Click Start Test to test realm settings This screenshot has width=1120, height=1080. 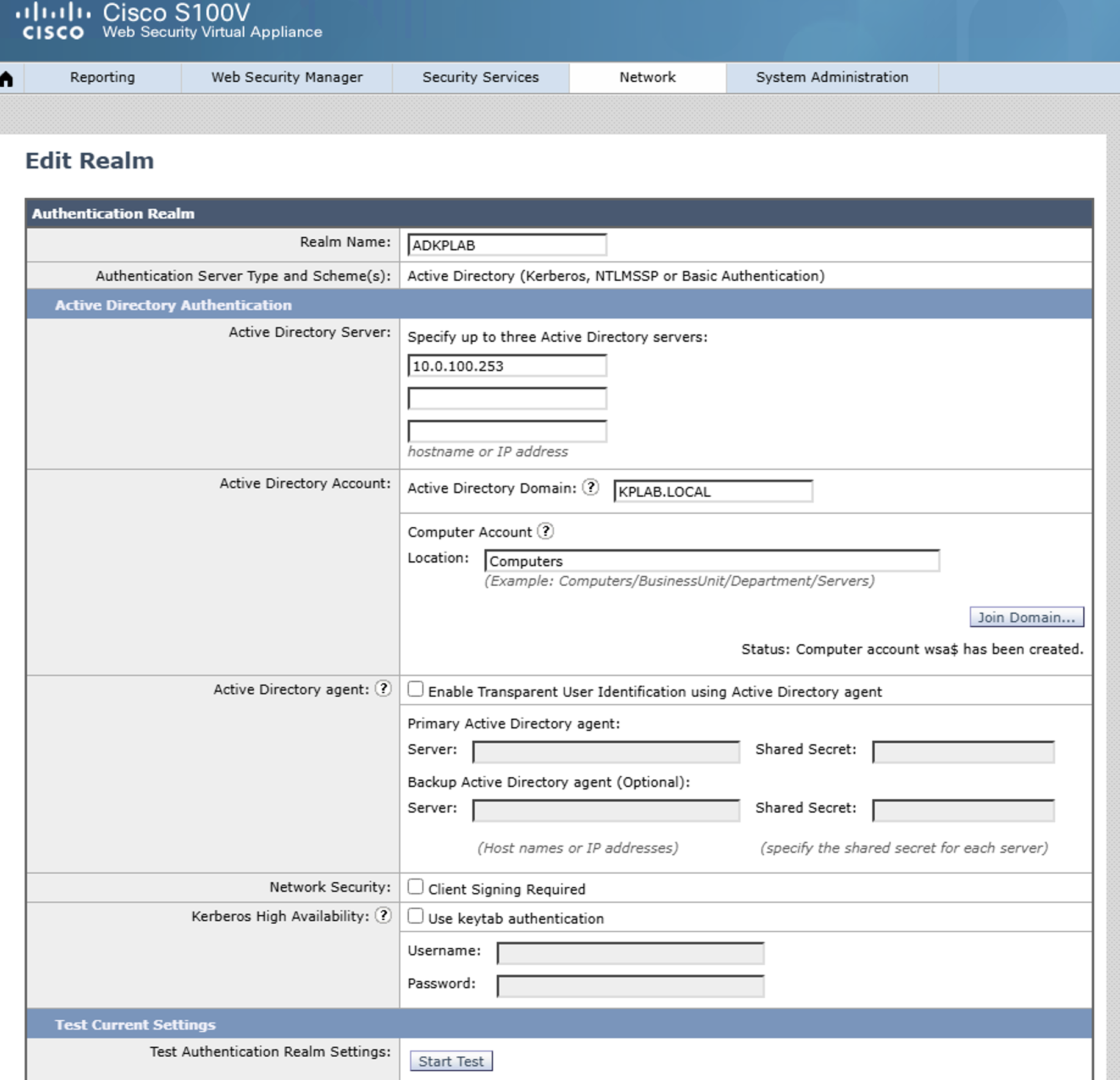click(451, 1060)
